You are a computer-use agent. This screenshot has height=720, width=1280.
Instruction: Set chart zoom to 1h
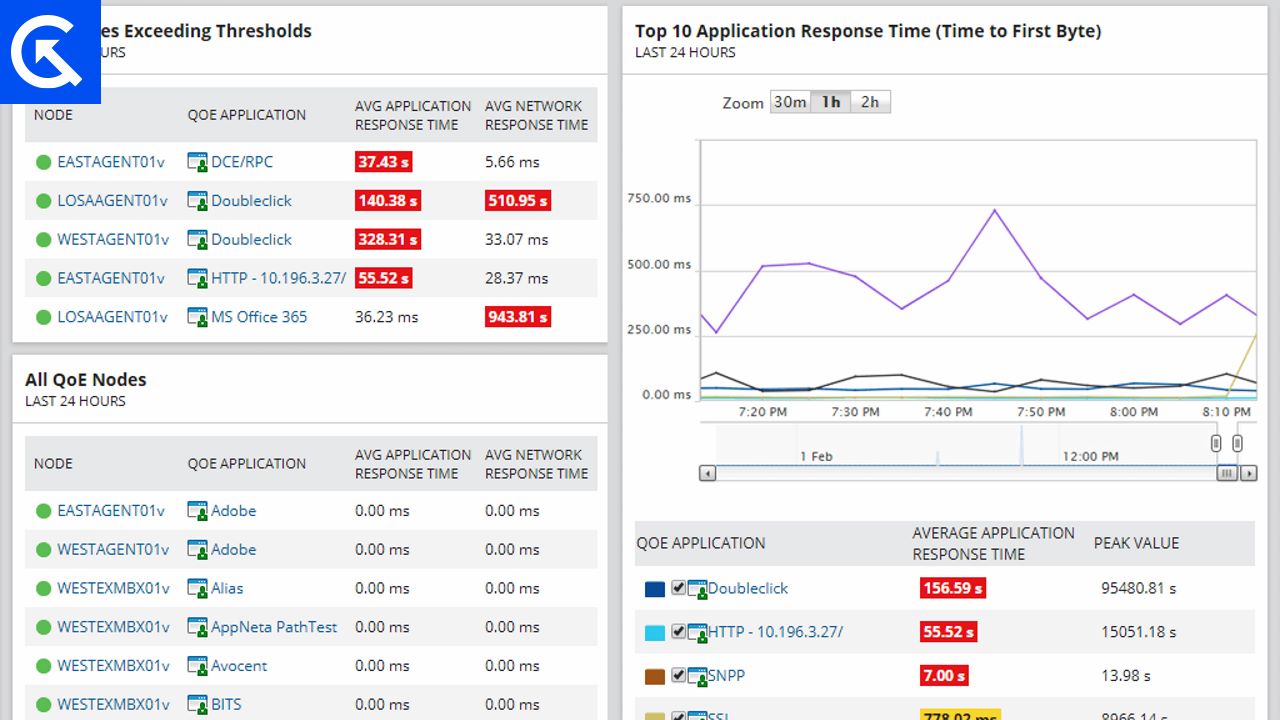point(831,102)
